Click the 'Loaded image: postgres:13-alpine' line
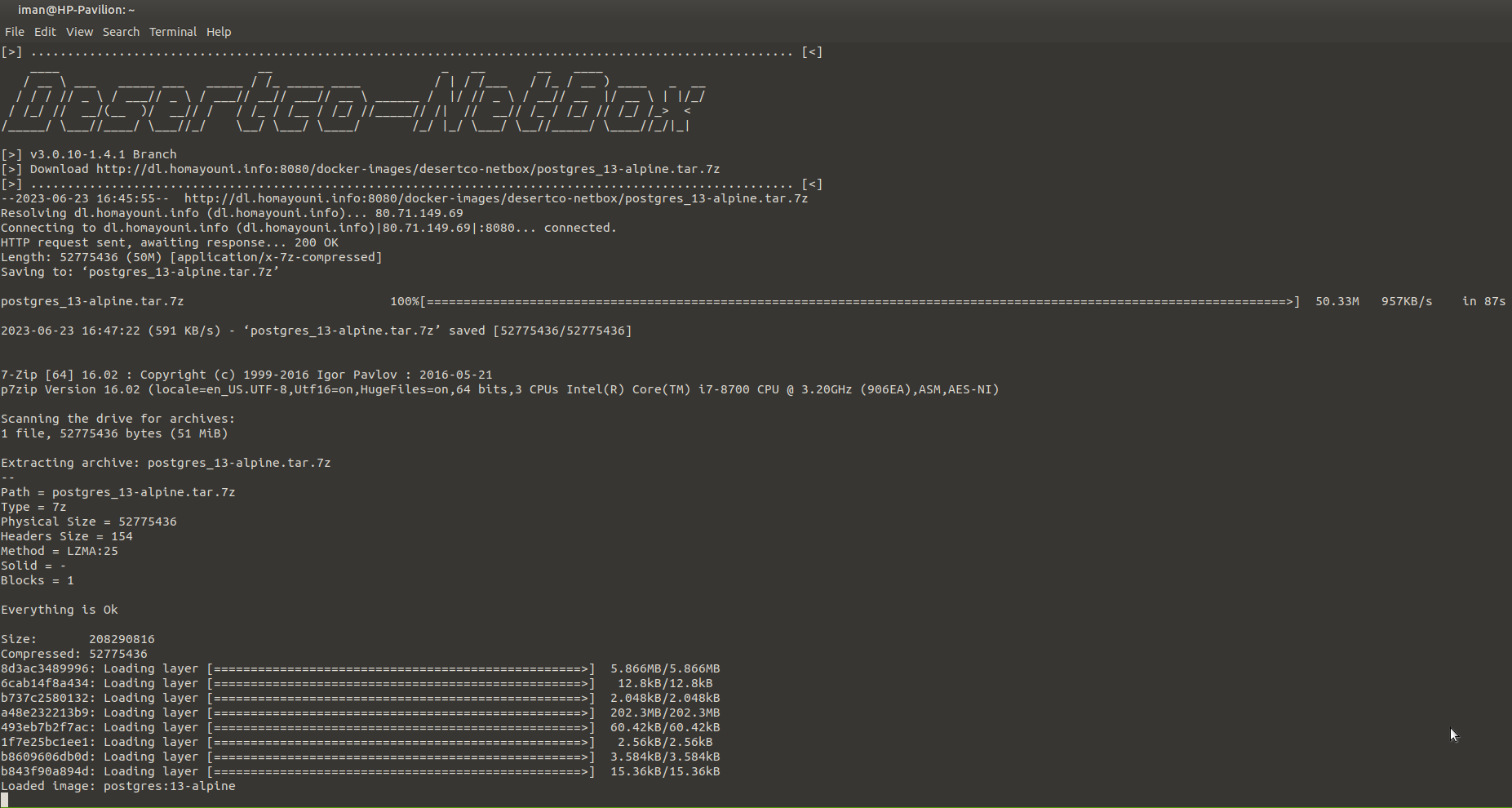 tap(118, 786)
